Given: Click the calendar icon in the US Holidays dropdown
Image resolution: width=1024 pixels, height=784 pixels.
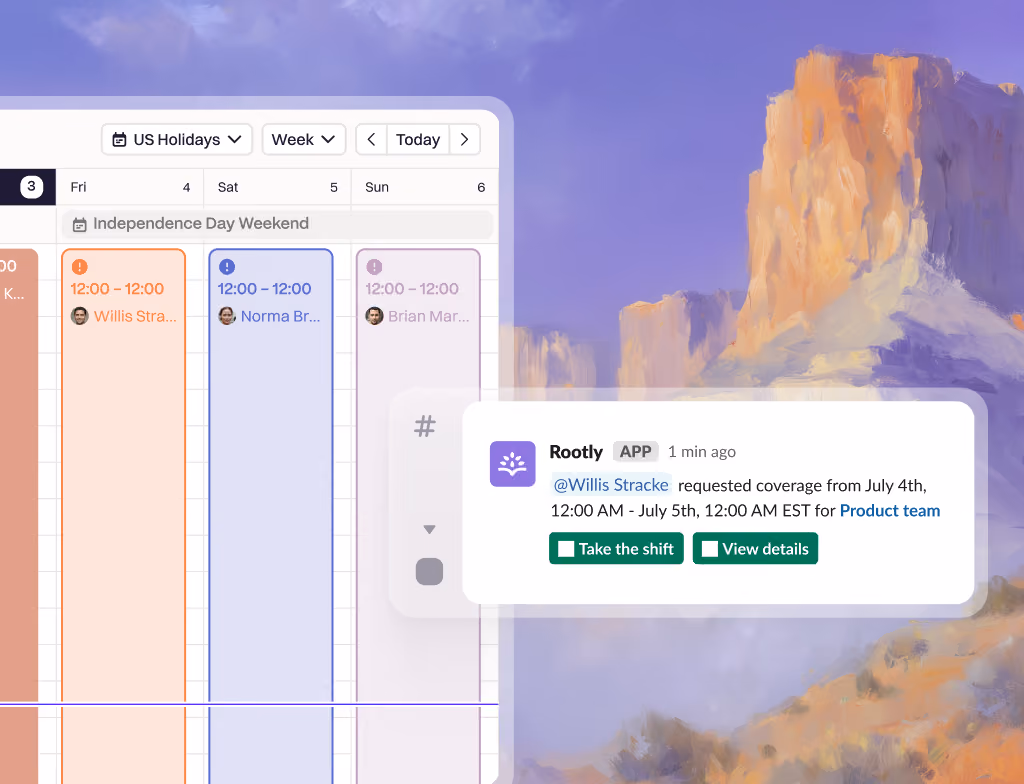Looking at the screenshot, I should [x=120, y=140].
